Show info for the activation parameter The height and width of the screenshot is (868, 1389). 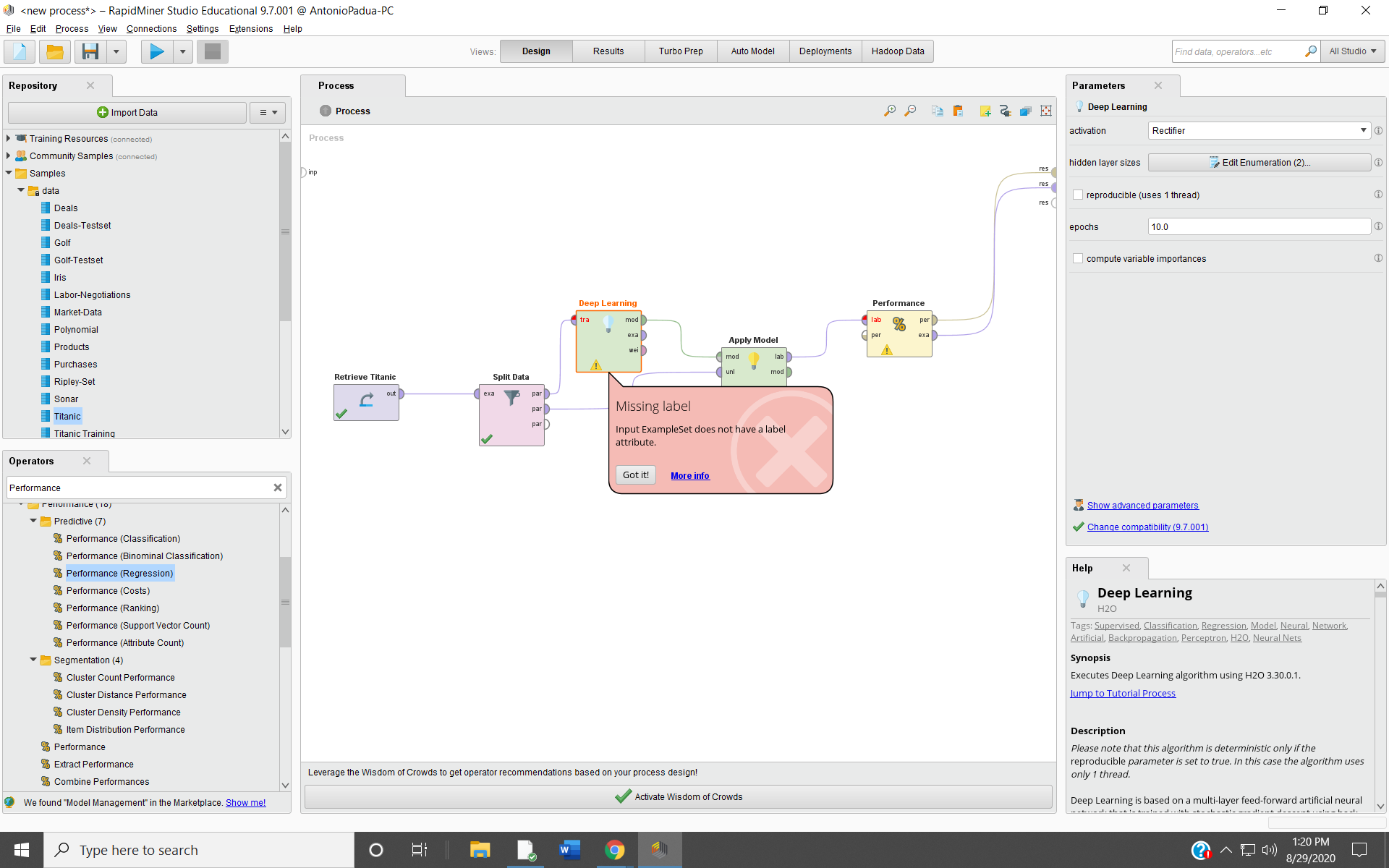1378,131
